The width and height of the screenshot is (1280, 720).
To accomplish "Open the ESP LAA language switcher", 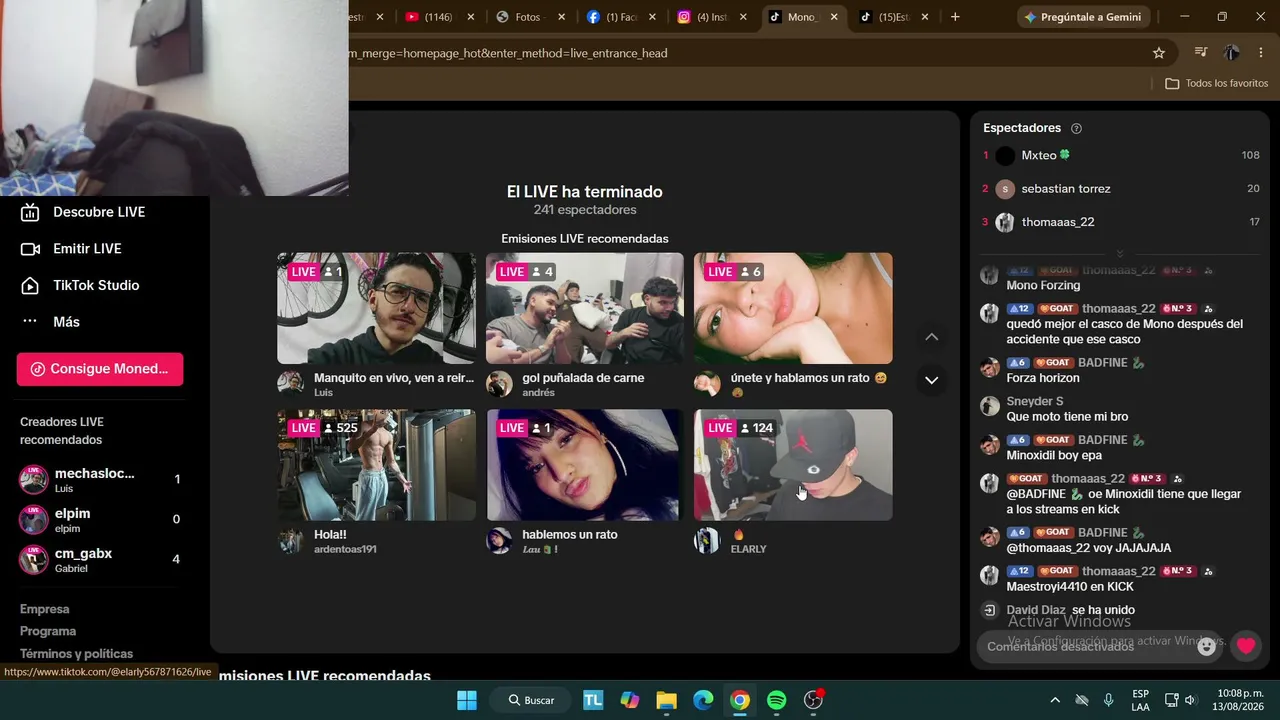I will pyautogui.click(x=1140, y=700).
